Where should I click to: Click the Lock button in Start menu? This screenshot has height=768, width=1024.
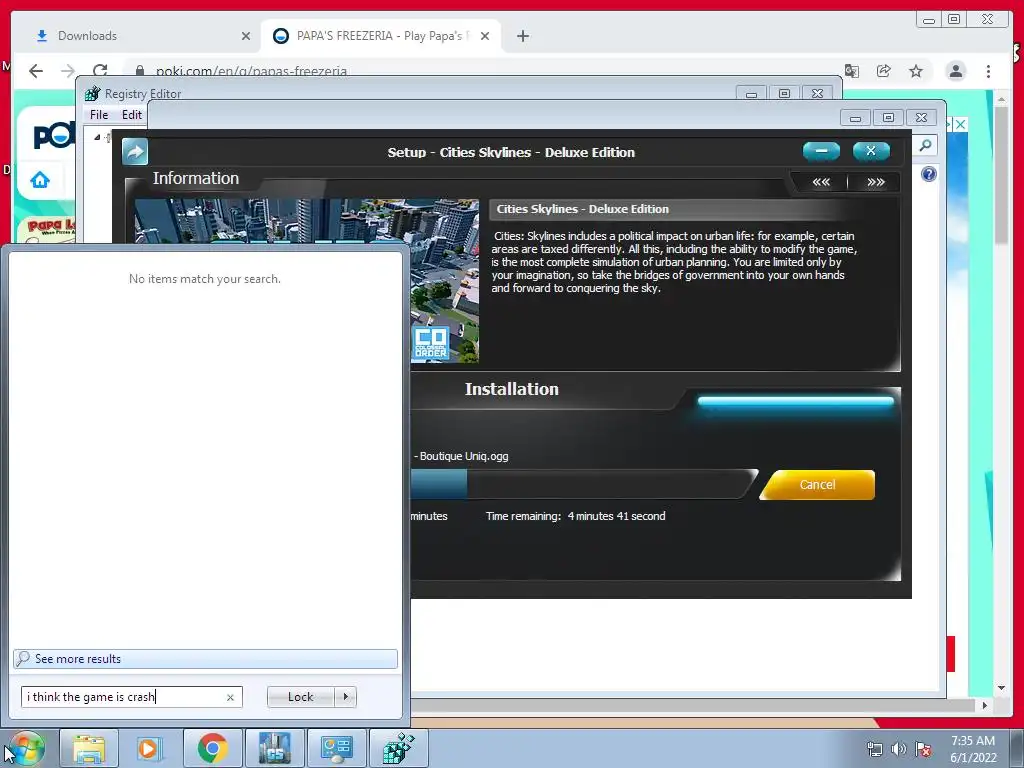point(300,697)
